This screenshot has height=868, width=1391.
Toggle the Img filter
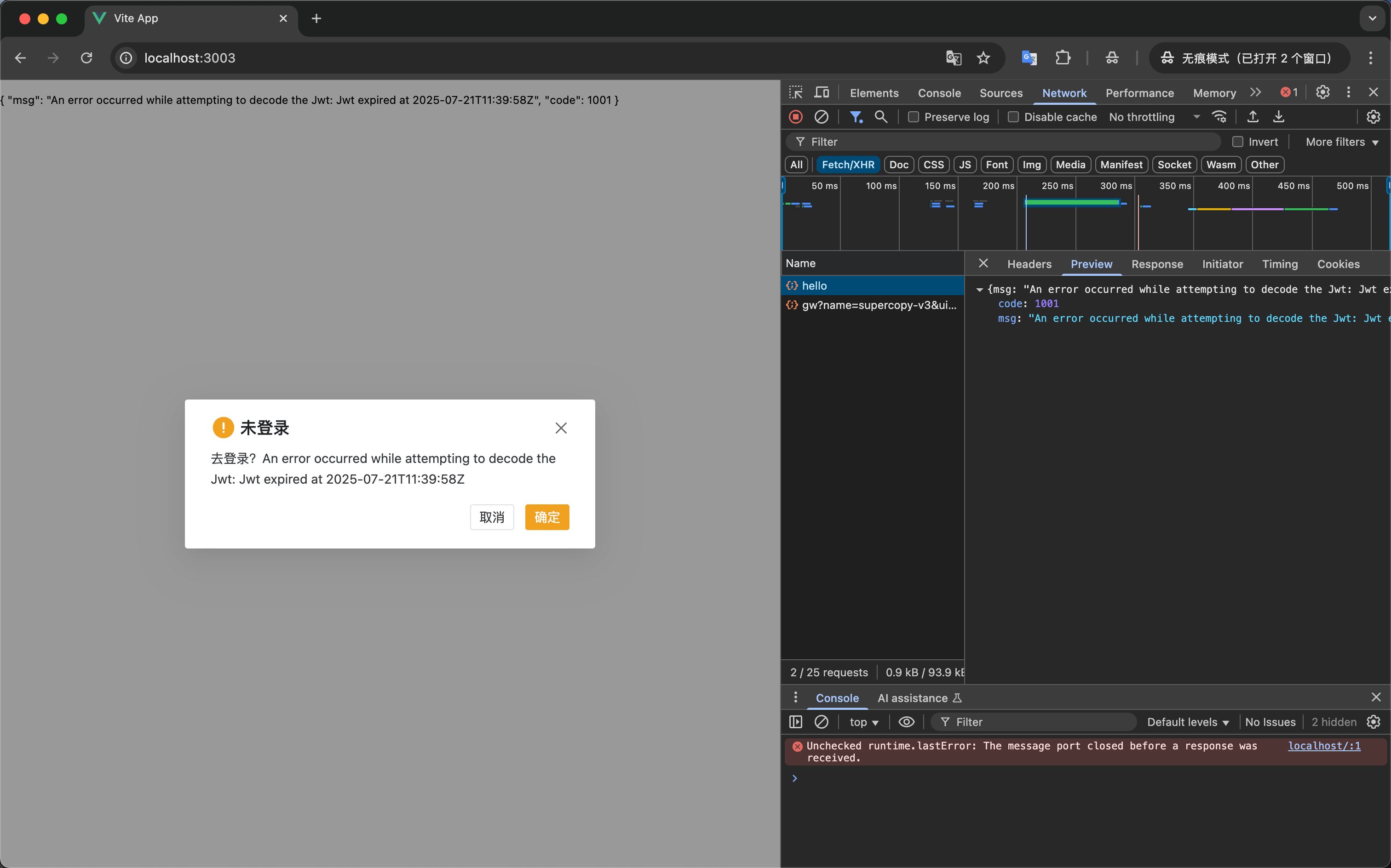click(1031, 165)
